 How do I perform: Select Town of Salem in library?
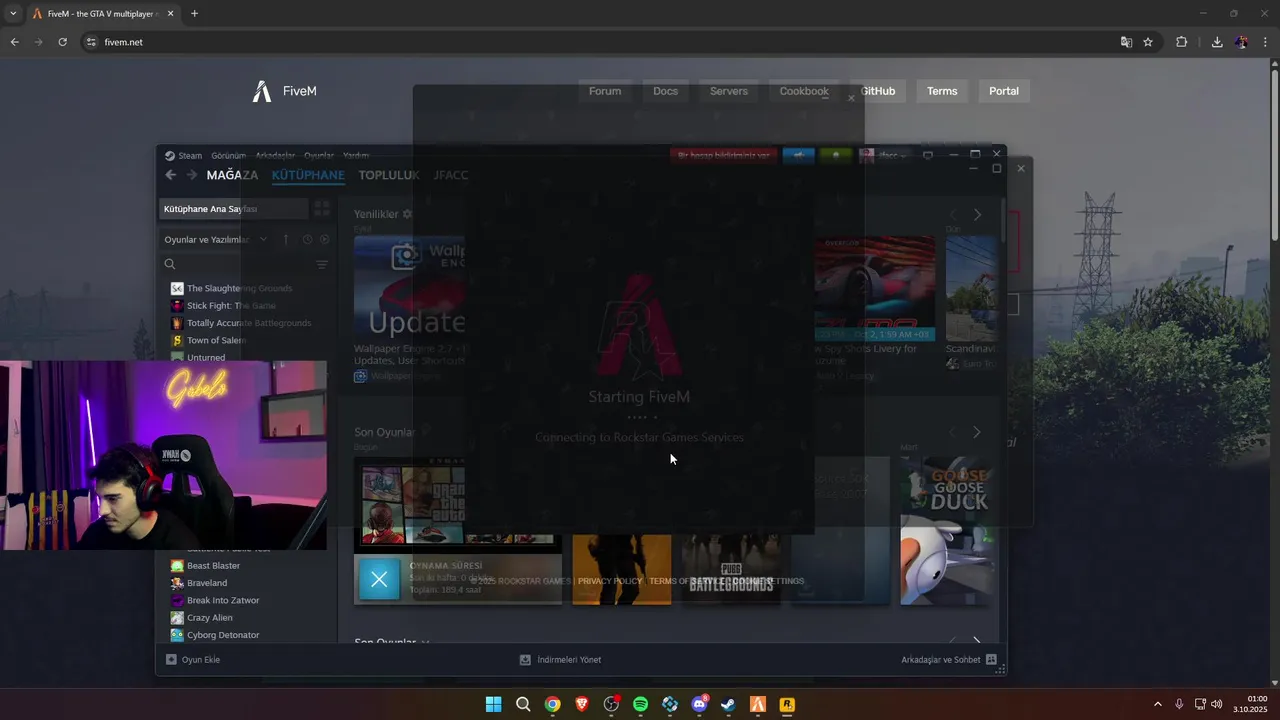[208, 340]
